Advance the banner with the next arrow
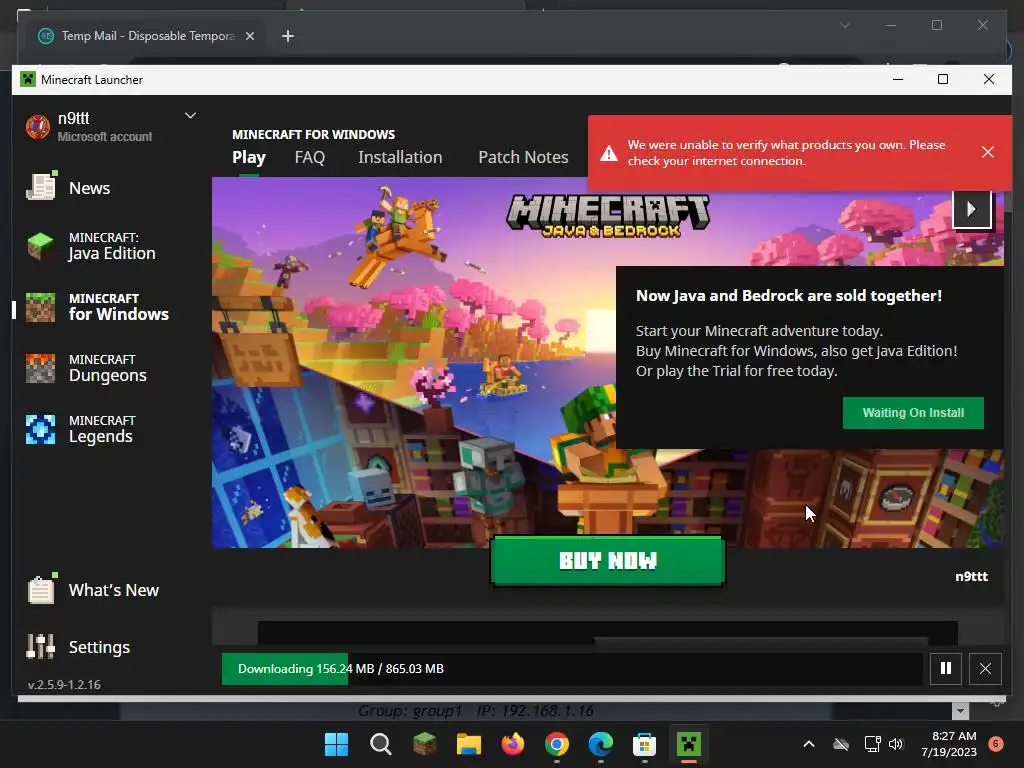This screenshot has width=1024, height=768. tap(972, 209)
